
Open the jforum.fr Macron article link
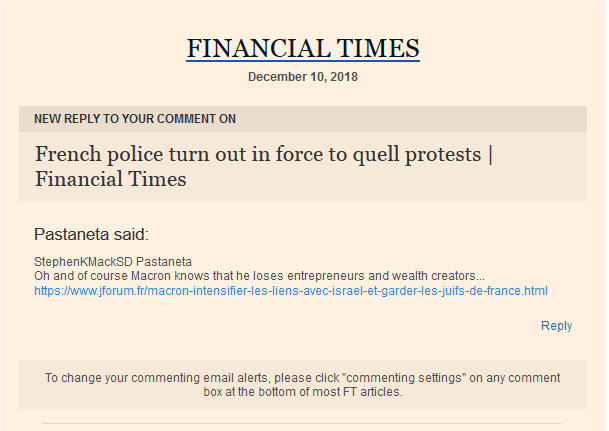(x=291, y=291)
